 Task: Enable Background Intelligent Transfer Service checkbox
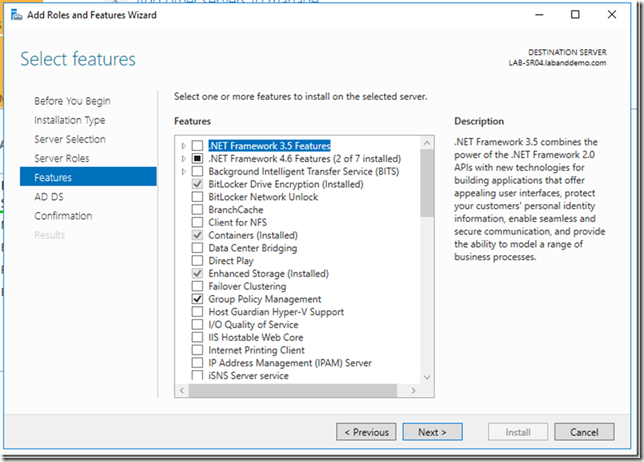coord(198,171)
